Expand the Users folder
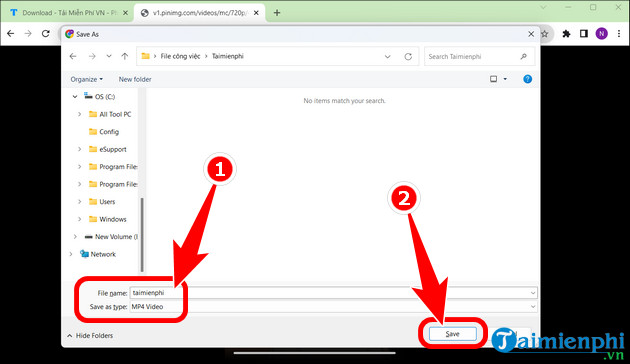 pos(80,202)
